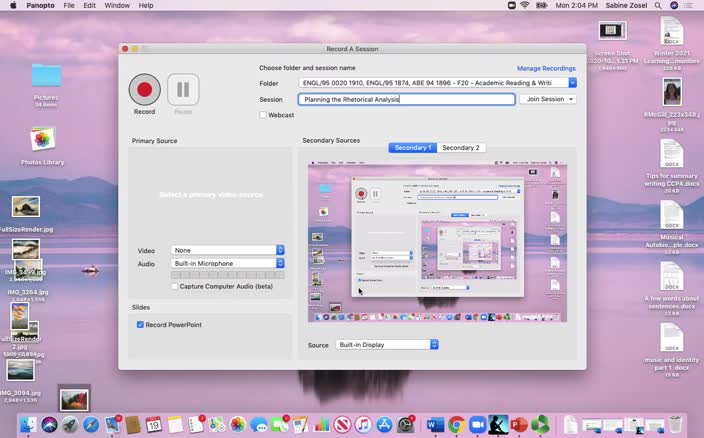Expand the Folder dropdown

pos(572,83)
